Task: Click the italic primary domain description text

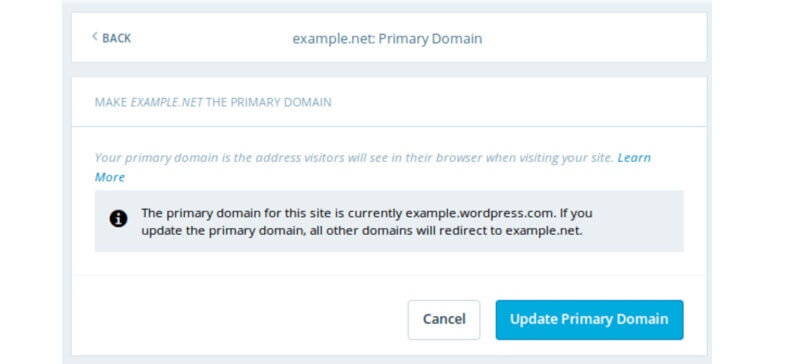Action: [354, 158]
